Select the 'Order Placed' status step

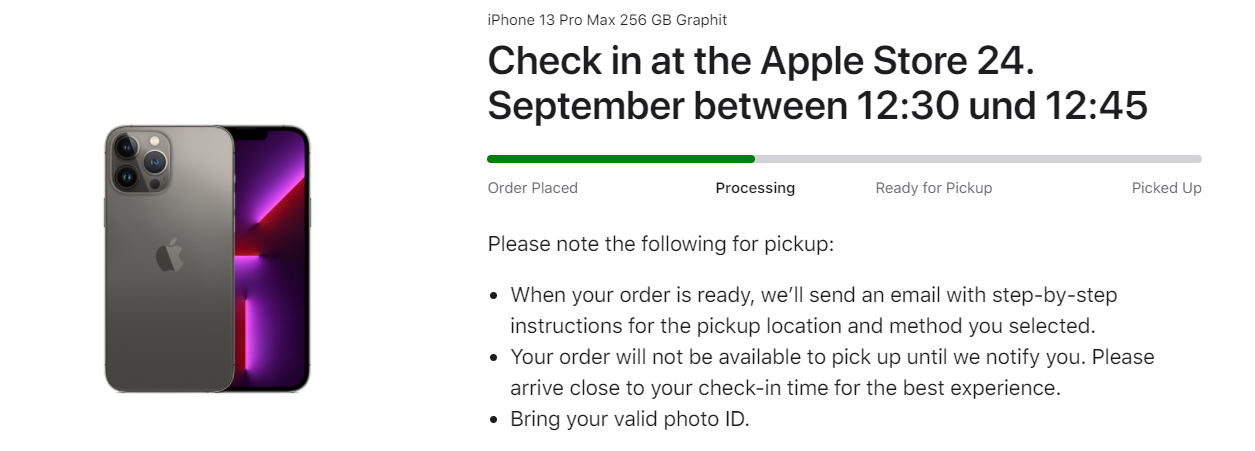(x=532, y=188)
